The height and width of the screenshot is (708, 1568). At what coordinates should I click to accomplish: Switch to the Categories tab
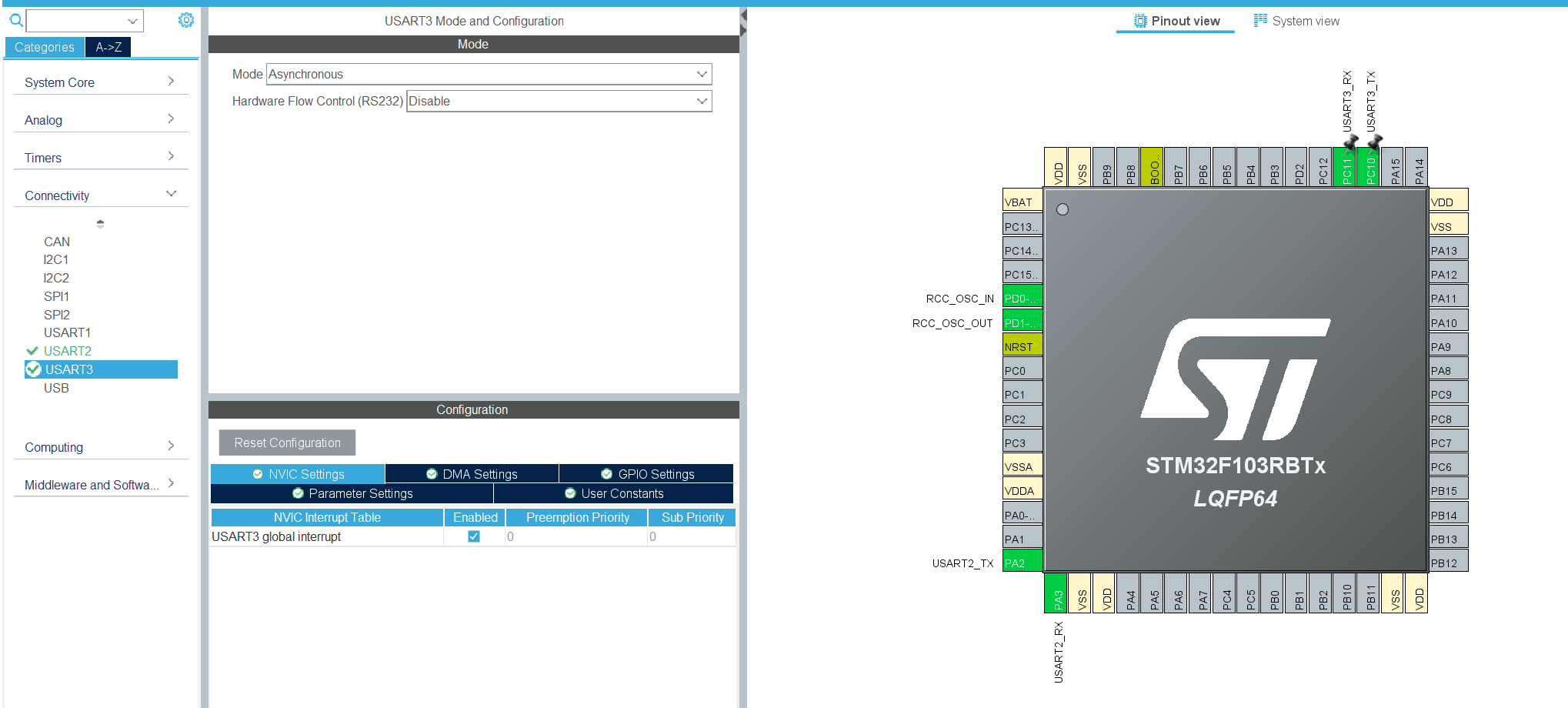(x=45, y=47)
